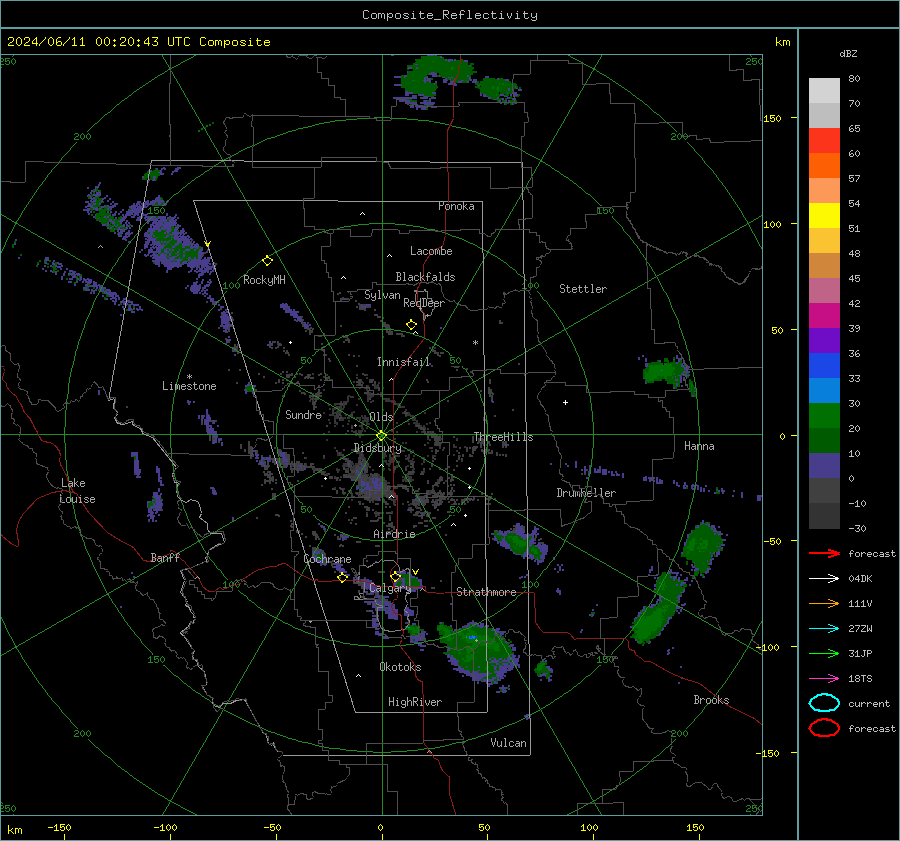Click the Calgary city label
Viewport: 900px width, 841px height.
coord(390,588)
